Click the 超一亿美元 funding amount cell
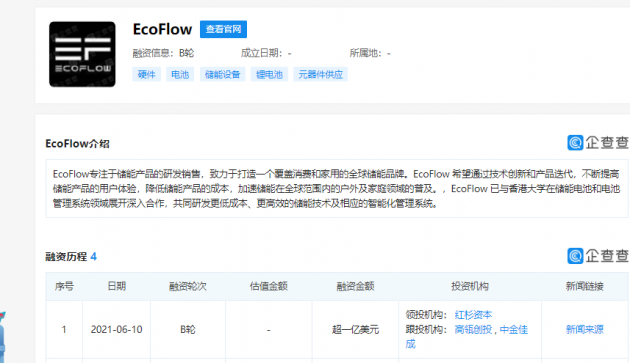 (x=355, y=330)
